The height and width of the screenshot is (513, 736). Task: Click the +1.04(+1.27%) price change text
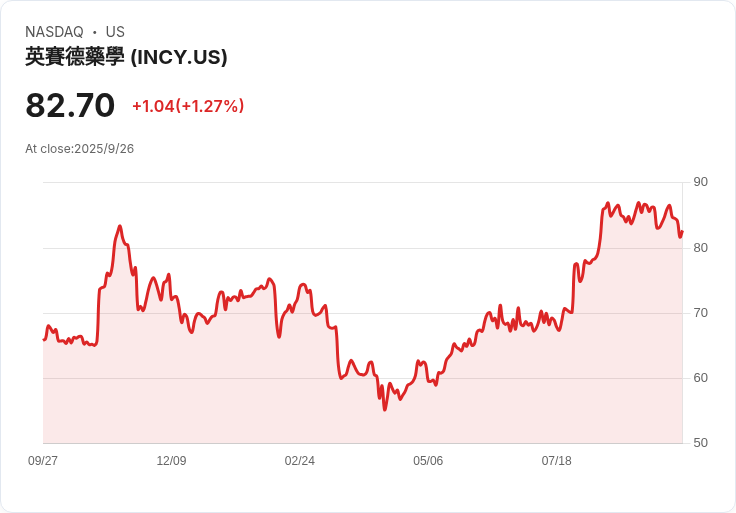pos(188,106)
